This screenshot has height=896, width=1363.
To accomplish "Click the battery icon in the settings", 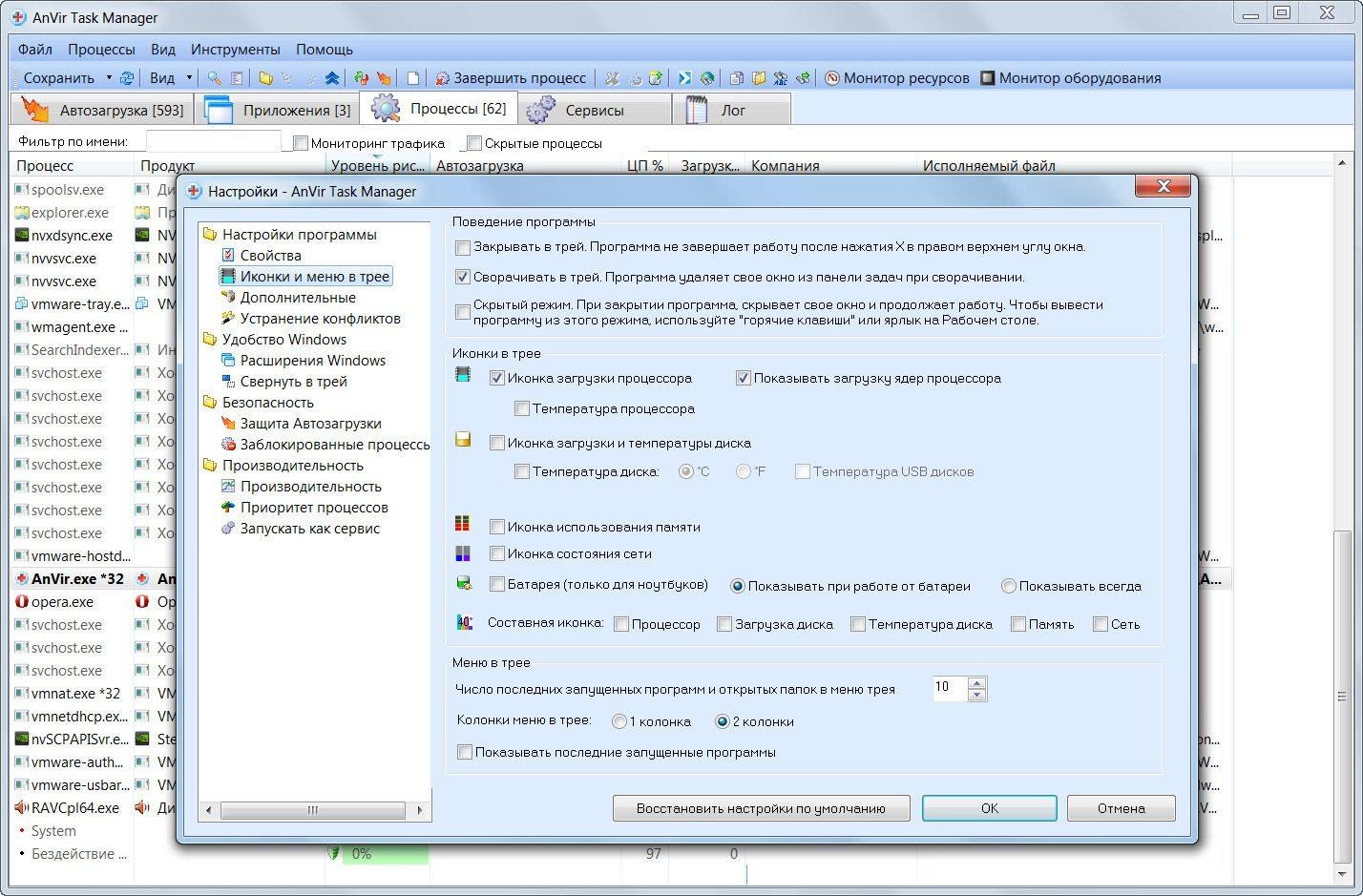I will point(464,583).
